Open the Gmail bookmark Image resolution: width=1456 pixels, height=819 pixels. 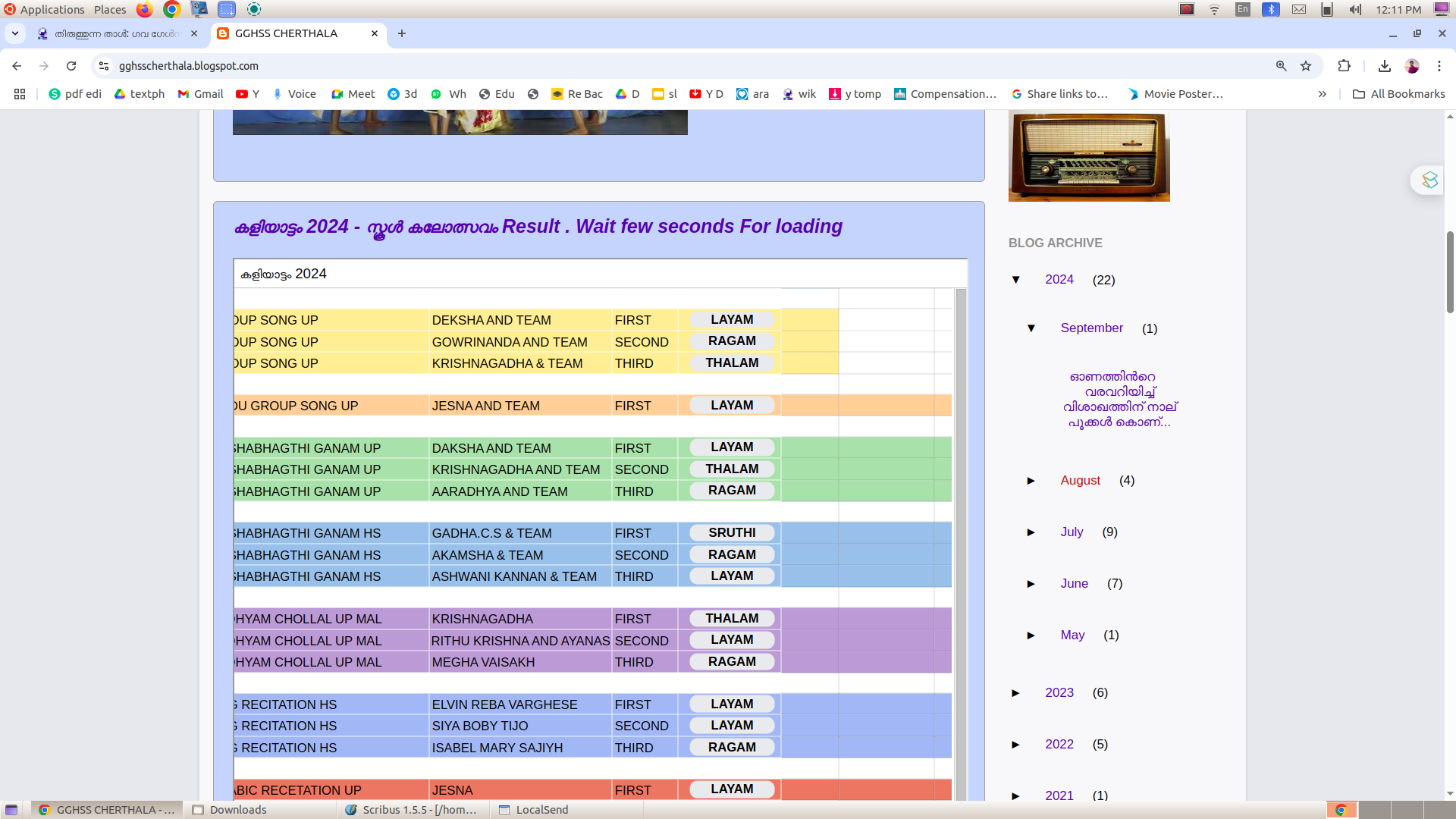pyautogui.click(x=201, y=94)
